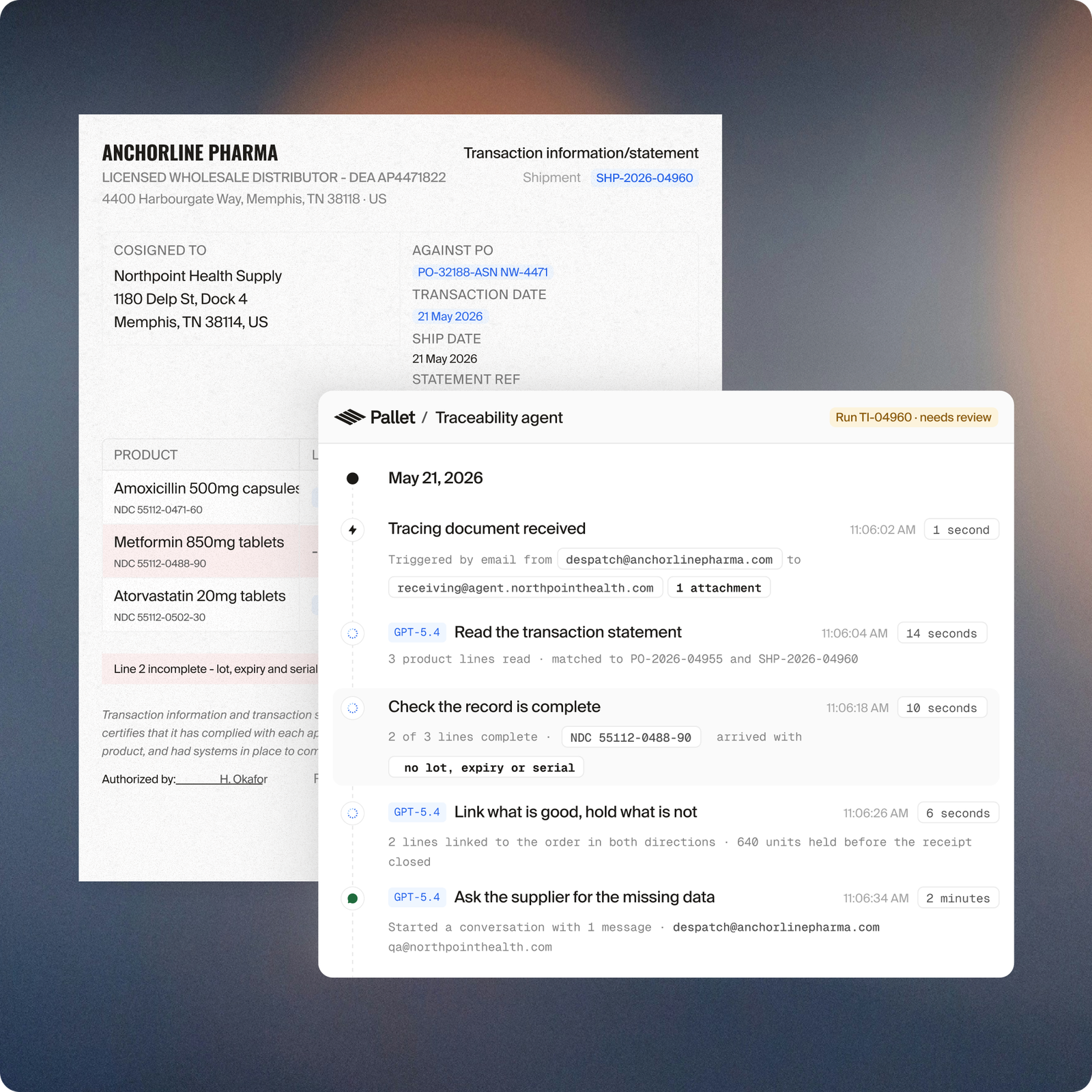Select the 'Check the record is complete' step title
The image size is (1092, 1092).
[x=494, y=707]
